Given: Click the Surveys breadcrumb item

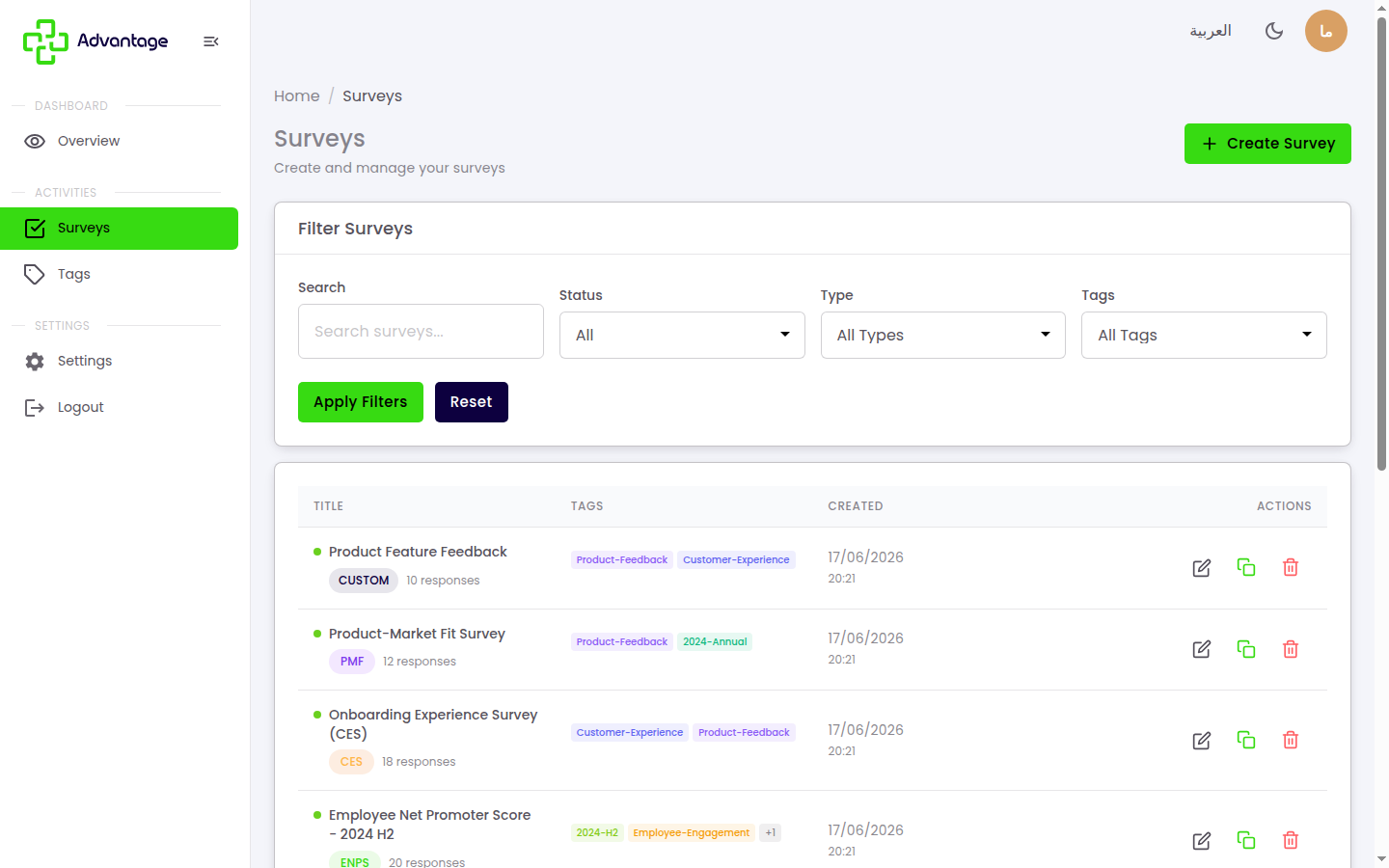Looking at the screenshot, I should point(372,95).
